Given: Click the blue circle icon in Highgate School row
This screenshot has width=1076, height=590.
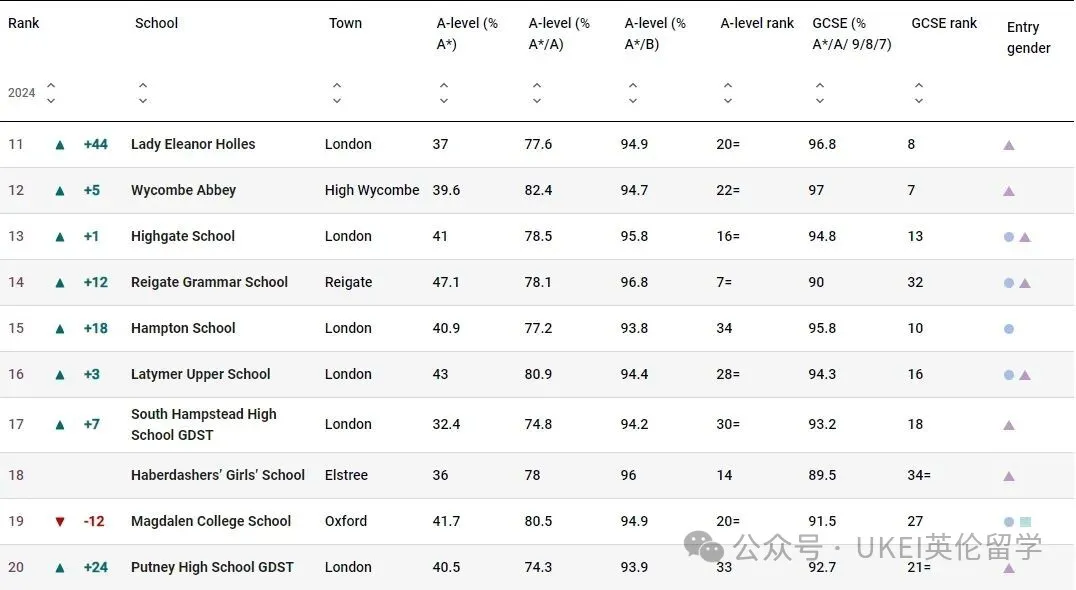Looking at the screenshot, I should 1009,237.
